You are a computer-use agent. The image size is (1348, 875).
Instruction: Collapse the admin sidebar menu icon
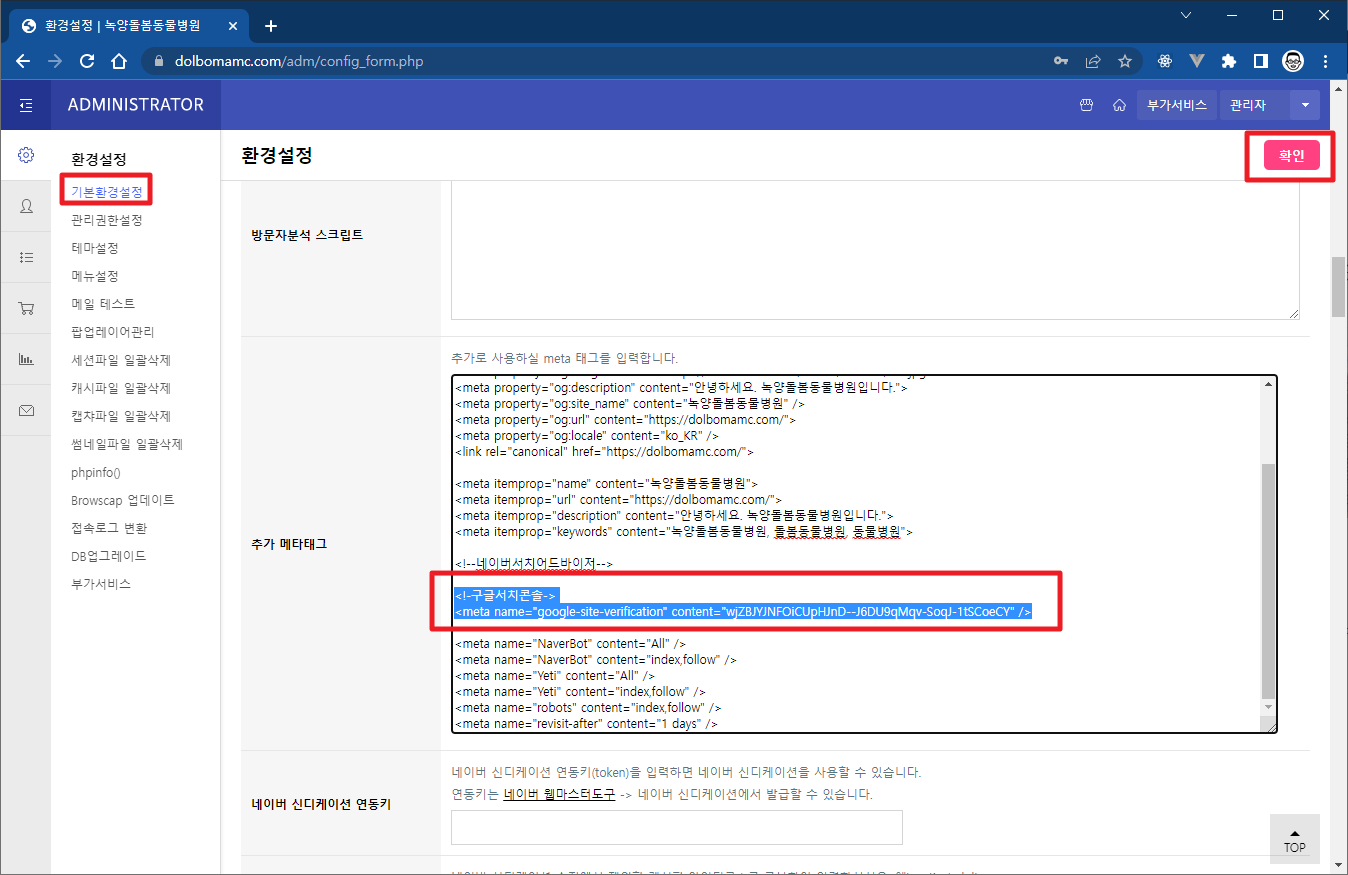(26, 105)
